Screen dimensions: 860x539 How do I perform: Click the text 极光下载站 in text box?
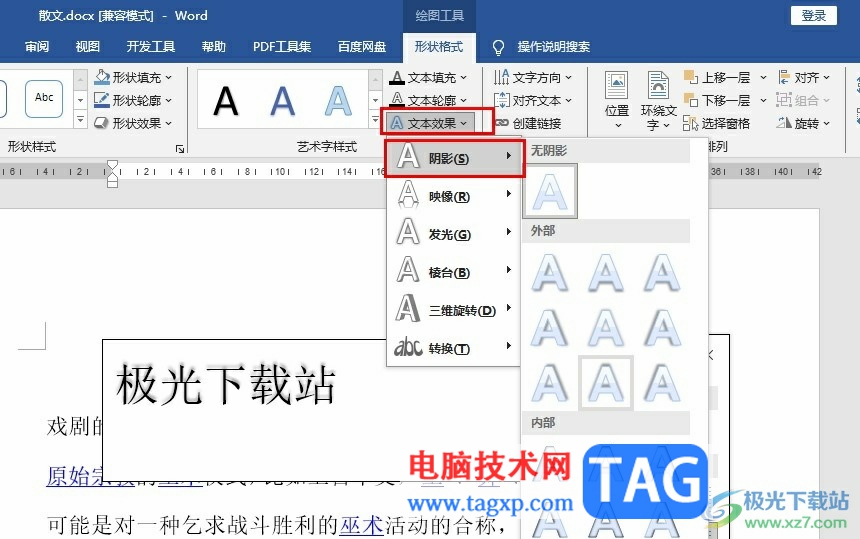pyautogui.click(x=225, y=385)
